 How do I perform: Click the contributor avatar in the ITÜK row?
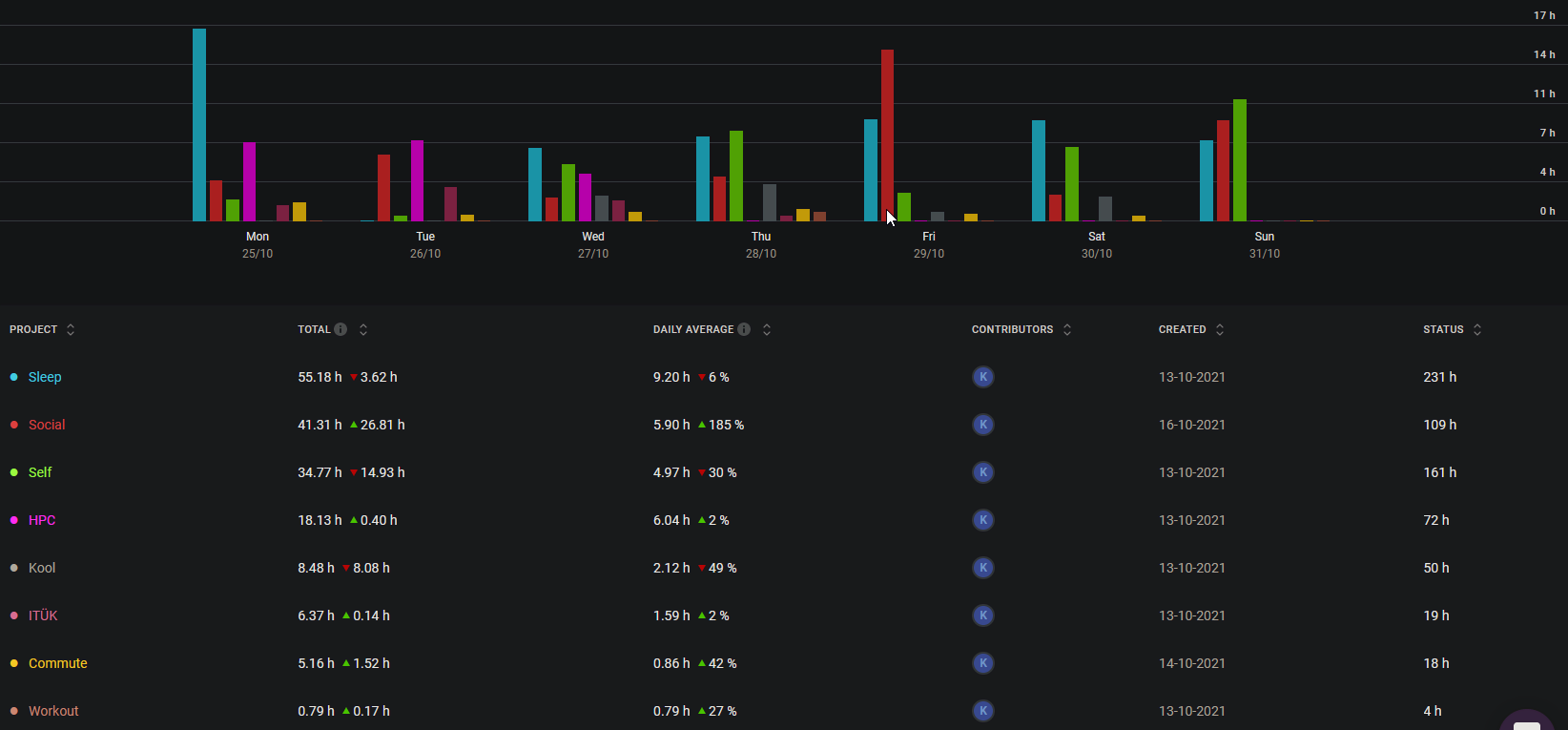983,615
